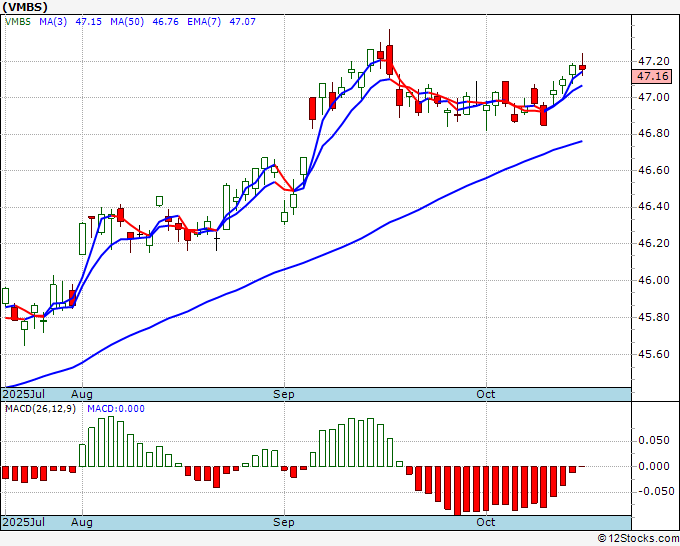This screenshot has width=680, height=546.
Task: Click the 47.15 MA(3) value
Action: (88, 22)
